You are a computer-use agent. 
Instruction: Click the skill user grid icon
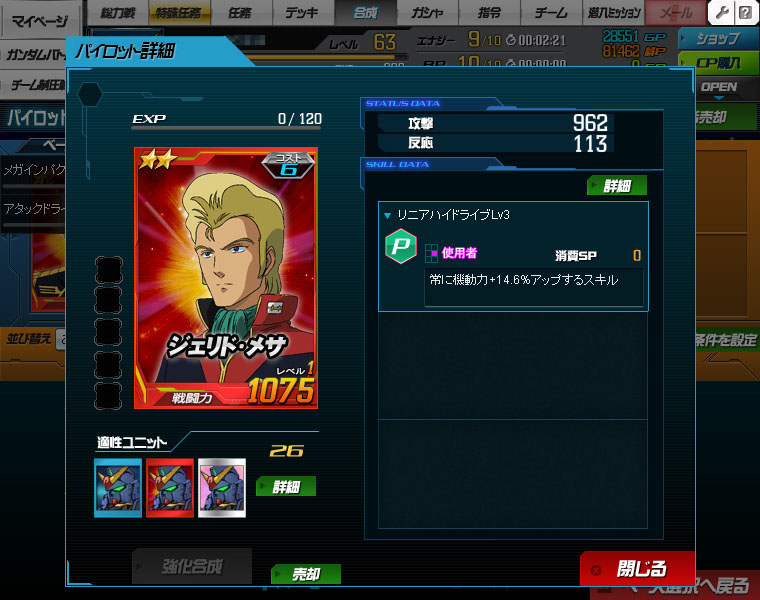[x=431, y=253]
